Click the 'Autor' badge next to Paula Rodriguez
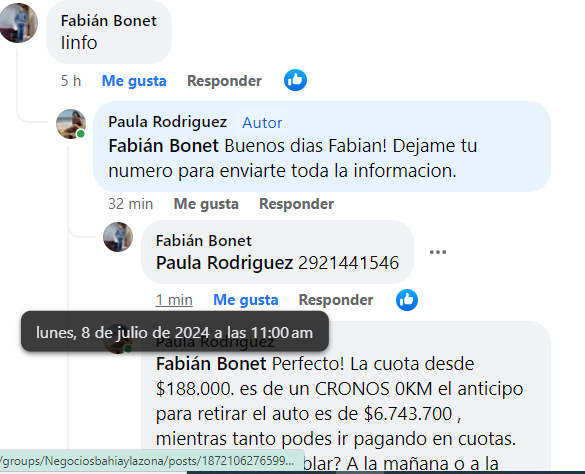The height and width of the screenshot is (474, 585). 262,122
